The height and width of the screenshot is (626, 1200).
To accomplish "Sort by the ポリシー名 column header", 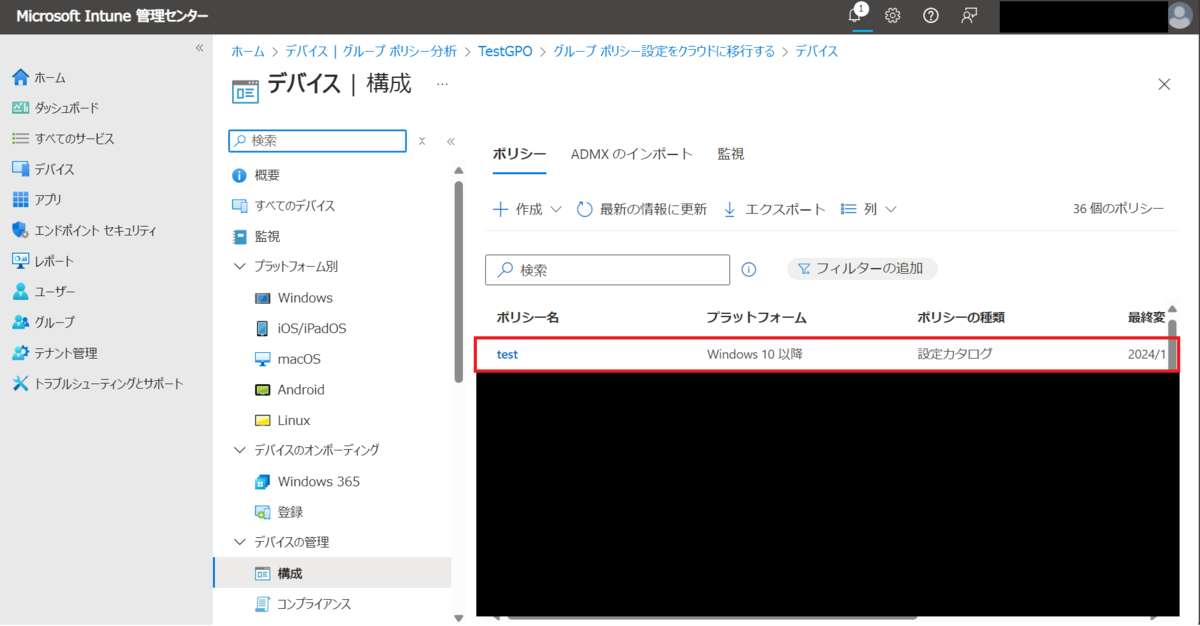I will coord(528,318).
